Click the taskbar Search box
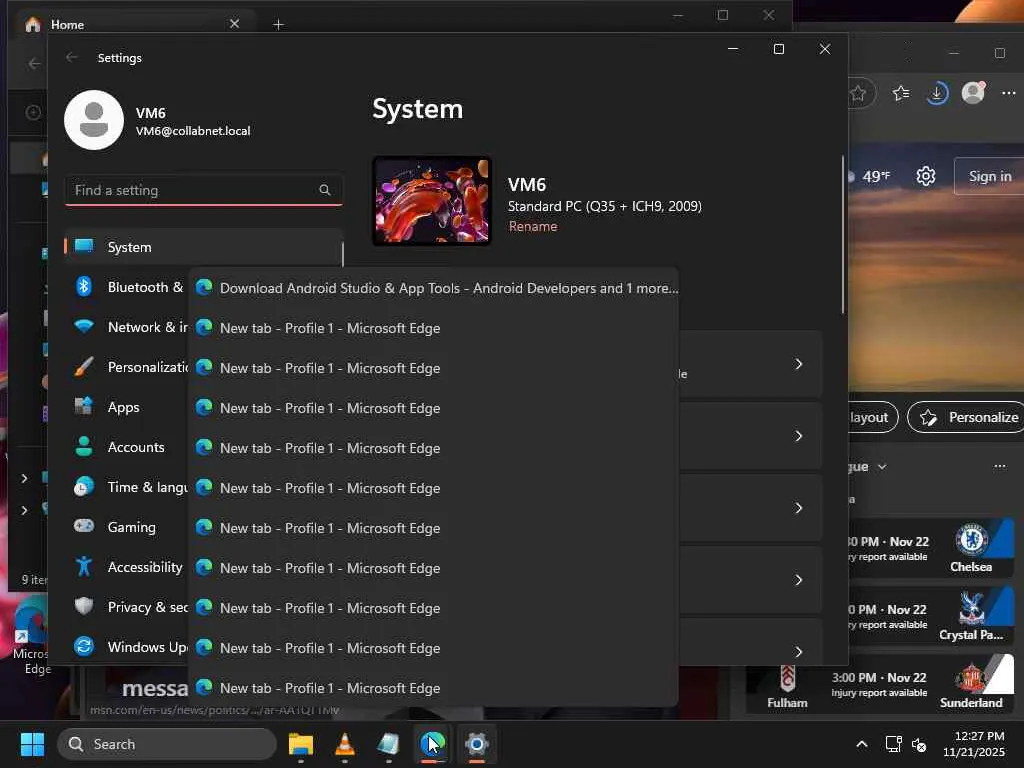This screenshot has width=1024, height=768. (x=167, y=744)
